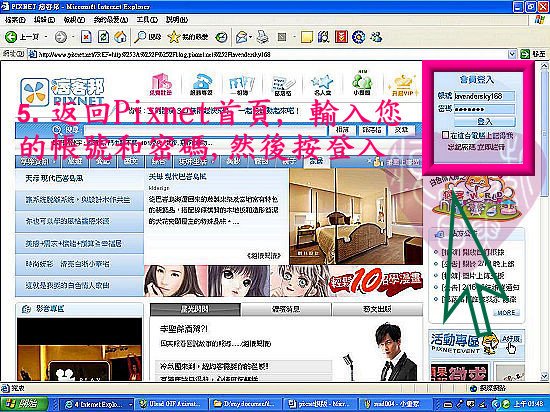The image size is (550, 412).
Task: Click the Messenger people toolbar icon
Action: pos(376,37)
